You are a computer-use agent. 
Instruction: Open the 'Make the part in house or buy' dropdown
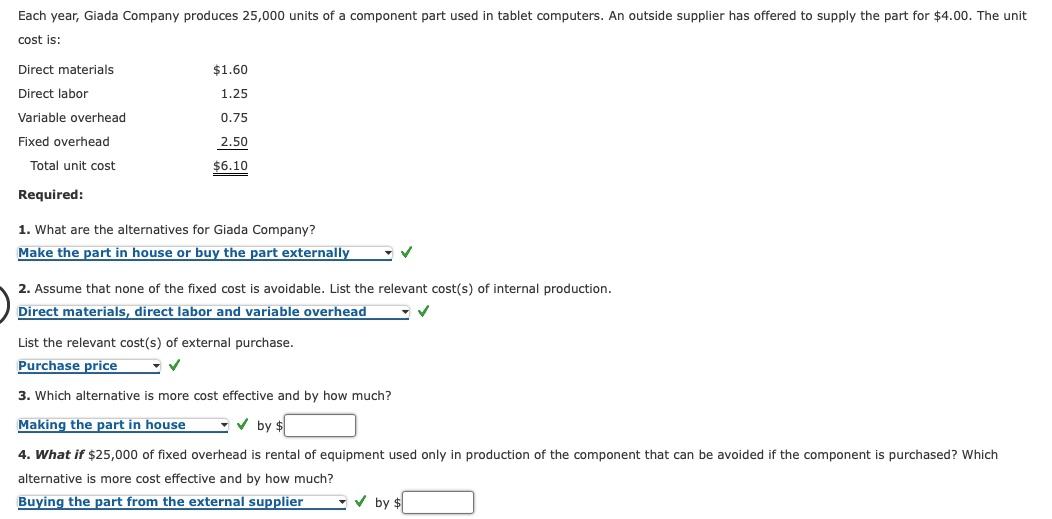pos(205,253)
